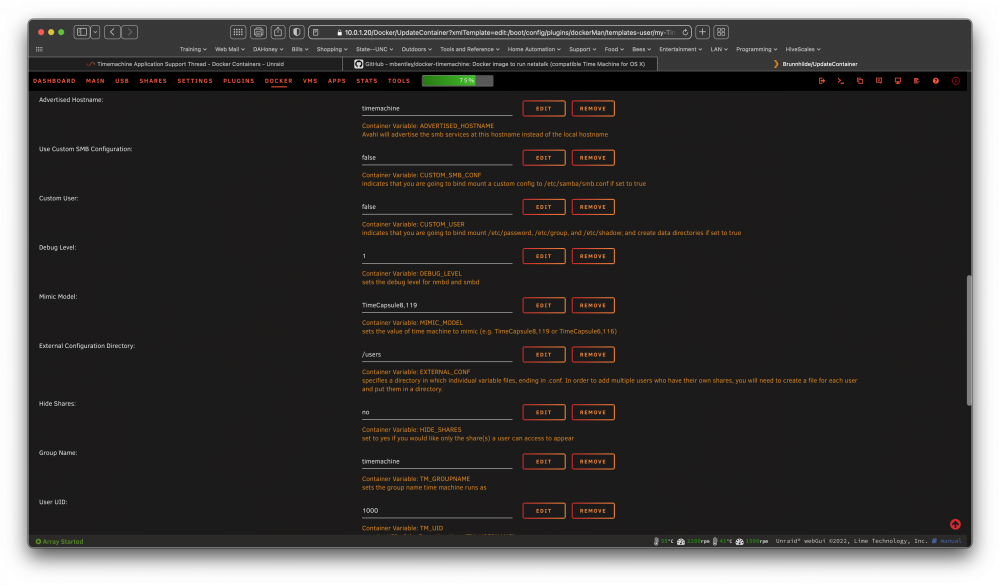Click the start page grid icon in Safari toolbar
The width and height of the screenshot is (1000, 585).
(238, 32)
